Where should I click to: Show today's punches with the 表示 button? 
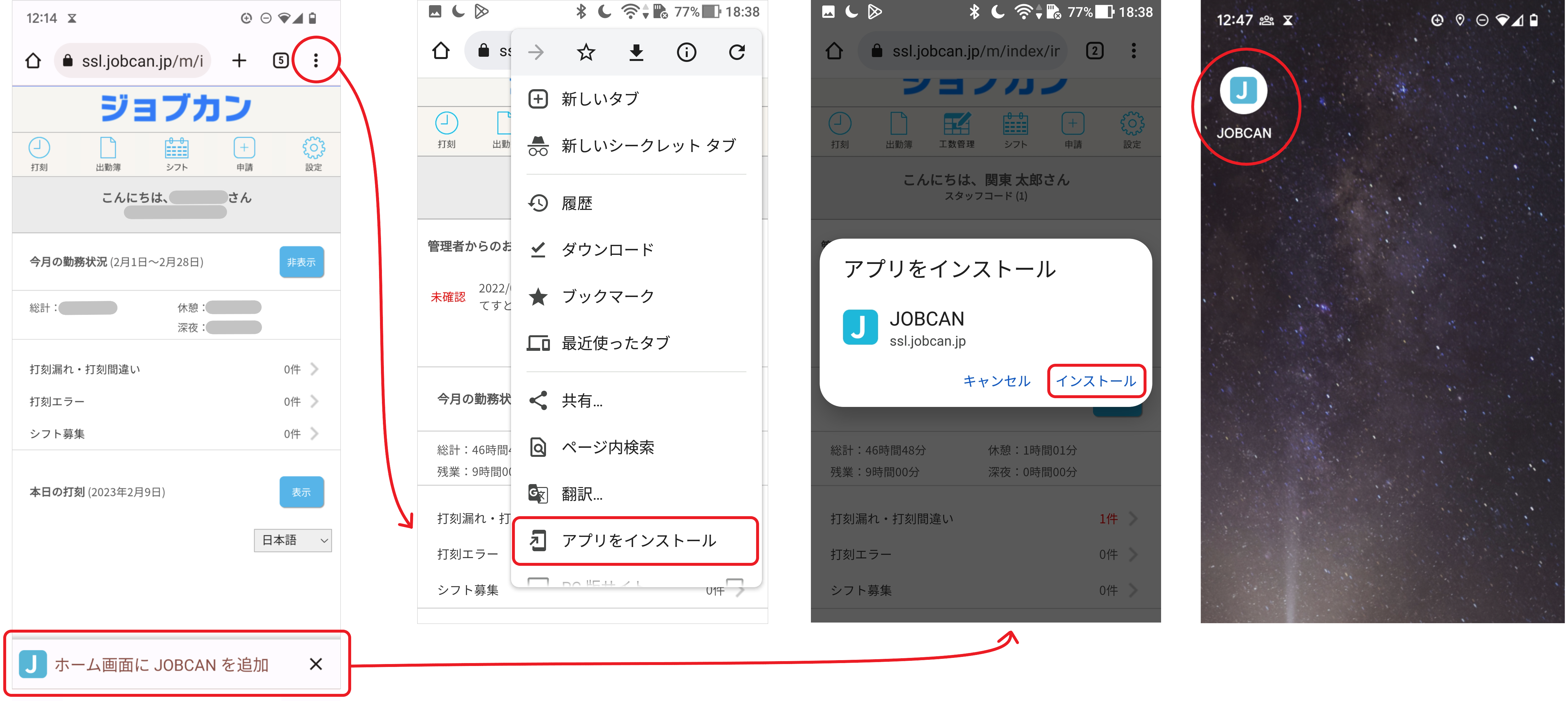301,492
